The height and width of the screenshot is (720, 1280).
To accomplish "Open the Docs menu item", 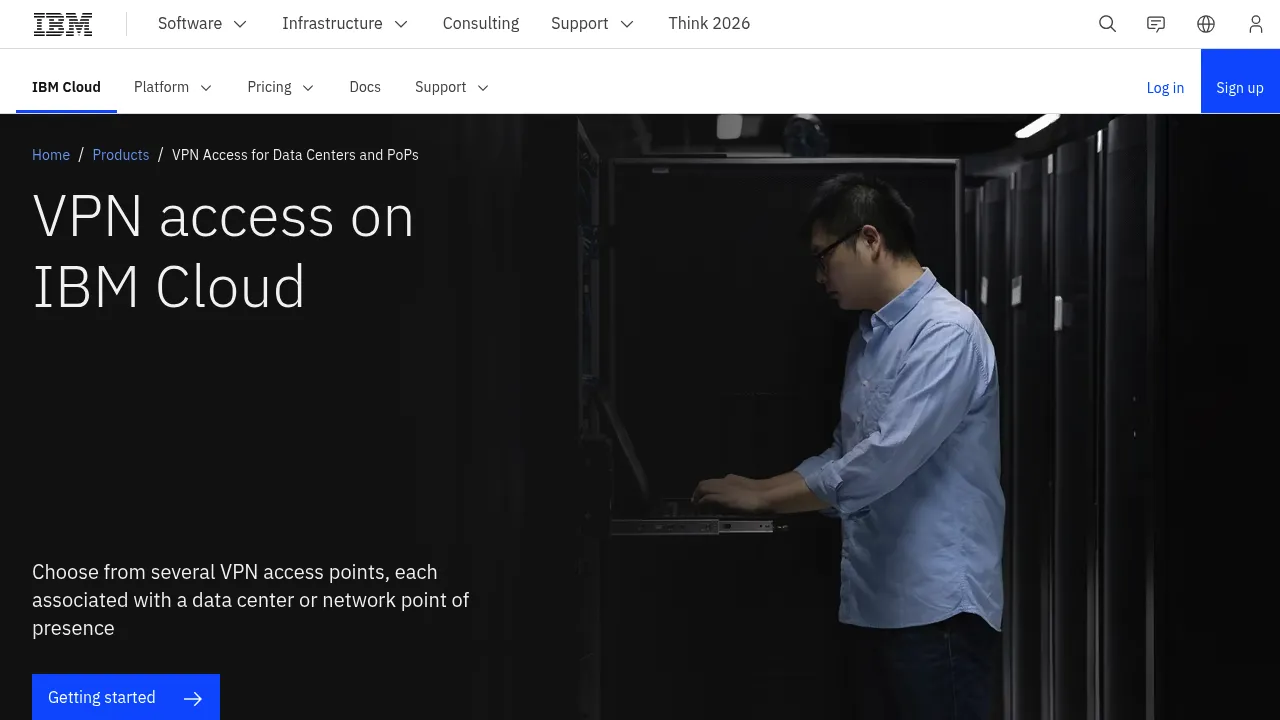I will pyautogui.click(x=365, y=87).
